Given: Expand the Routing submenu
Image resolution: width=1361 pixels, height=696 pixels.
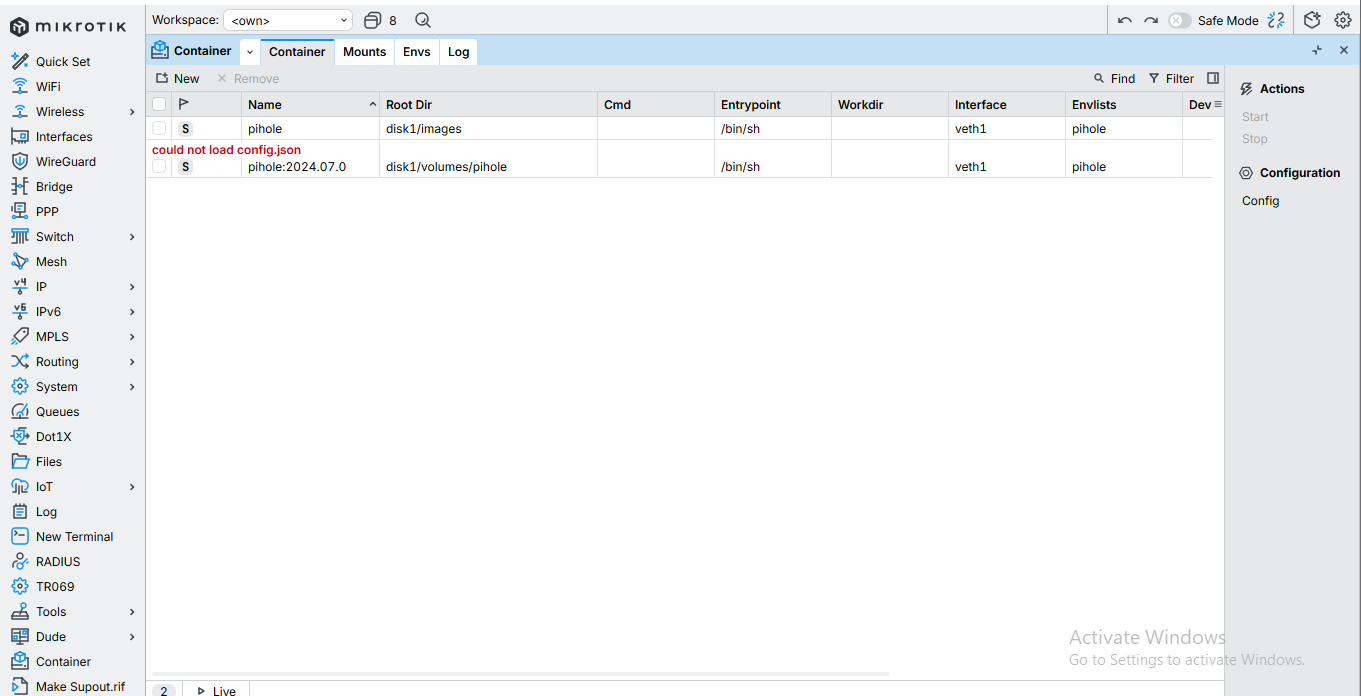Looking at the screenshot, I should tap(132, 362).
